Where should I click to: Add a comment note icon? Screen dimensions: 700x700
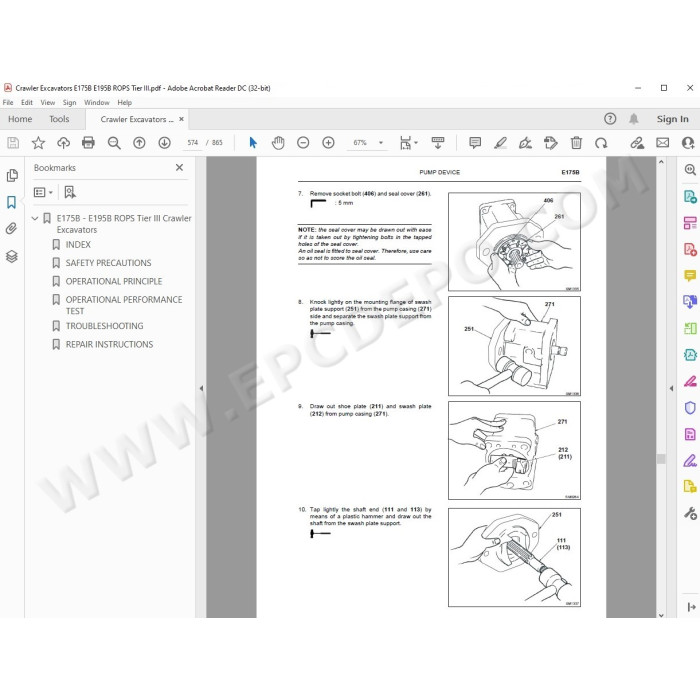click(x=475, y=143)
